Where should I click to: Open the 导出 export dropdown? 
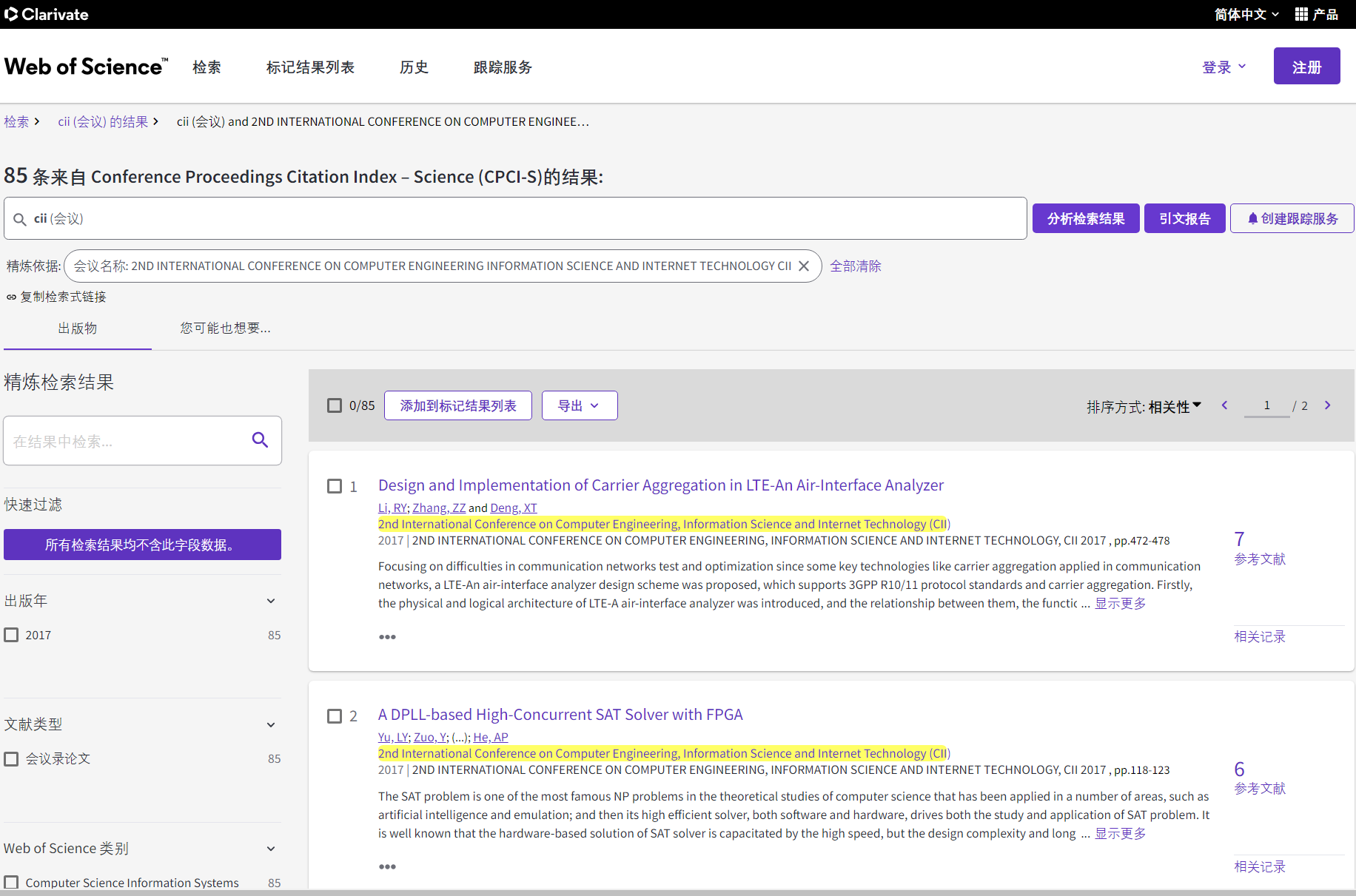pos(579,405)
